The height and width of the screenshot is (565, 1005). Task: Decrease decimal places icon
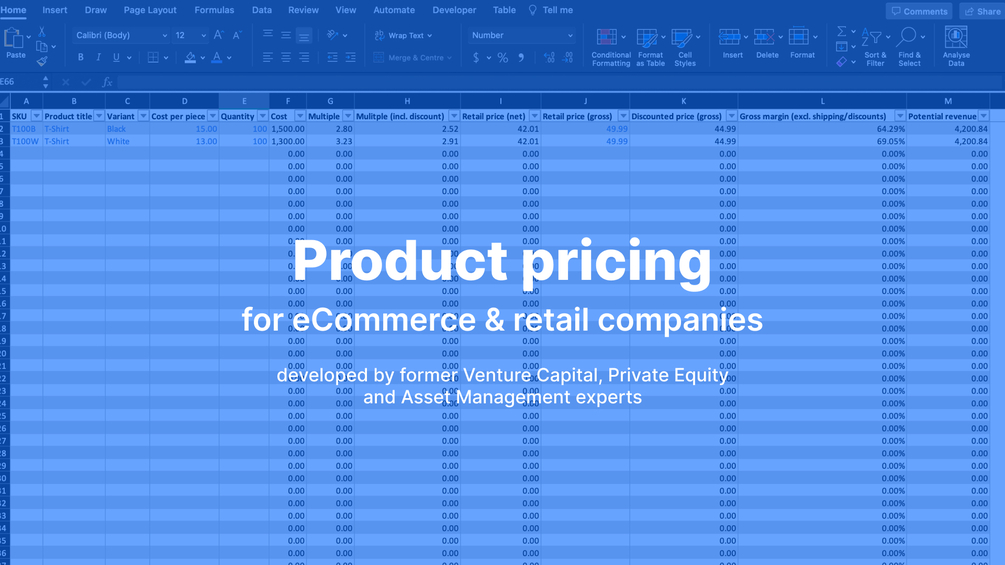(568, 58)
